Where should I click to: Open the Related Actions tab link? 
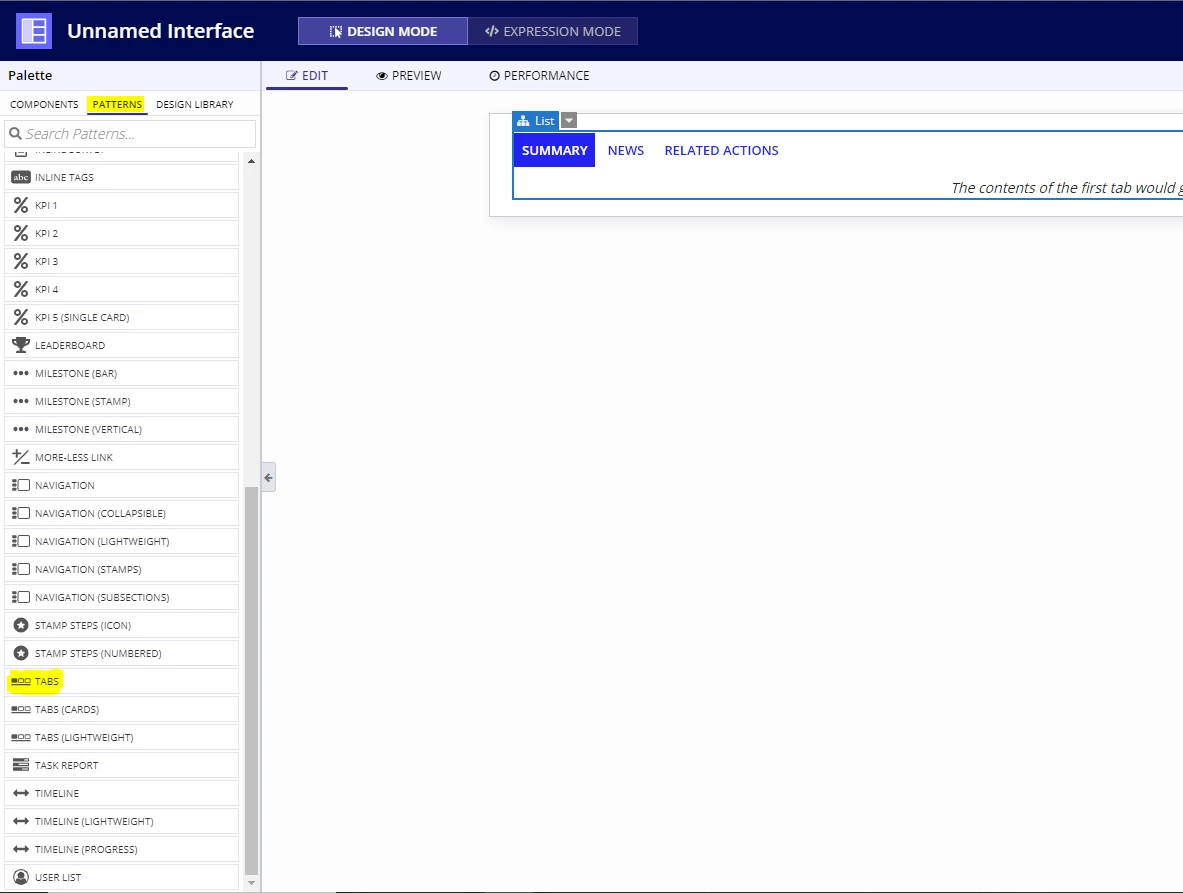(721, 150)
